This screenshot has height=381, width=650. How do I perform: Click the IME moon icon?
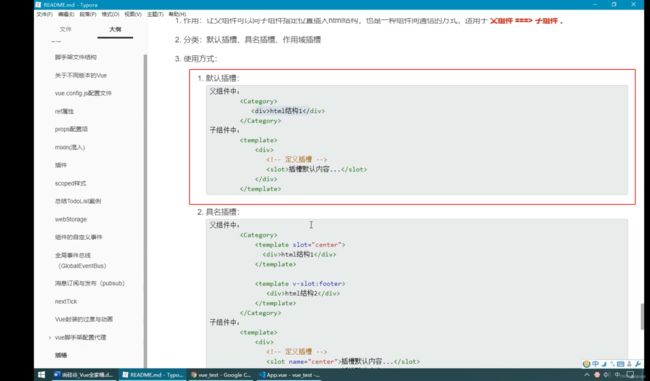604,364
